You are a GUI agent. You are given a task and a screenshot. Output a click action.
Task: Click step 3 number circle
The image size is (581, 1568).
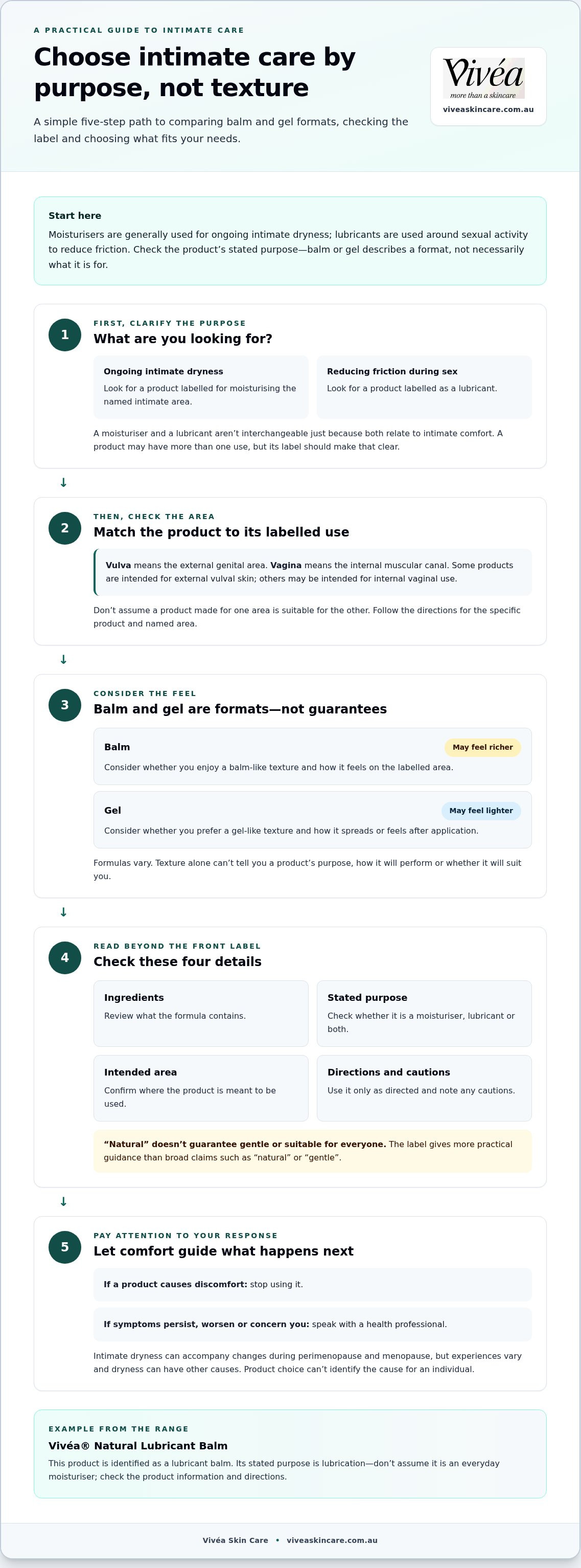tap(64, 705)
